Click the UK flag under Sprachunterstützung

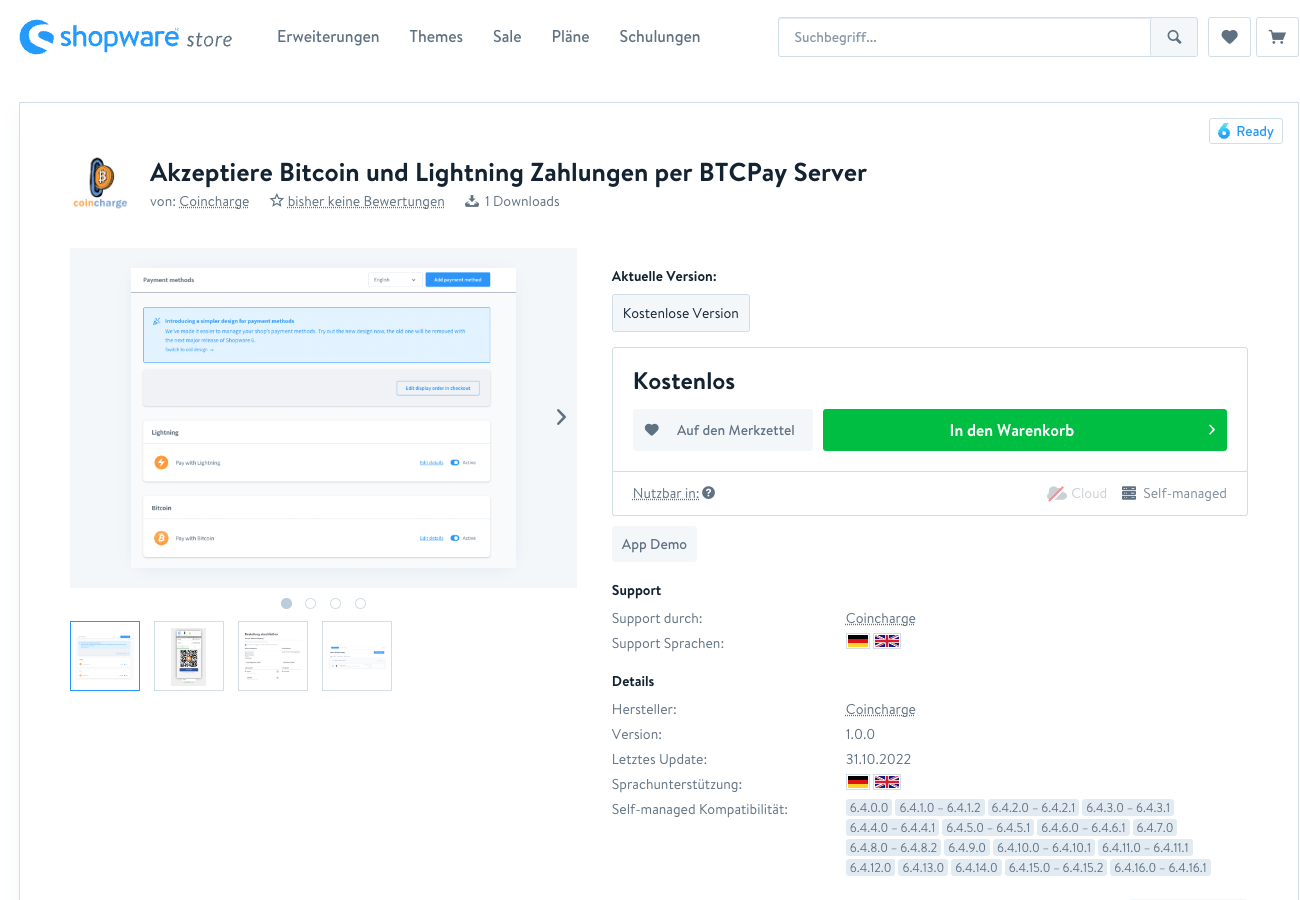(887, 783)
